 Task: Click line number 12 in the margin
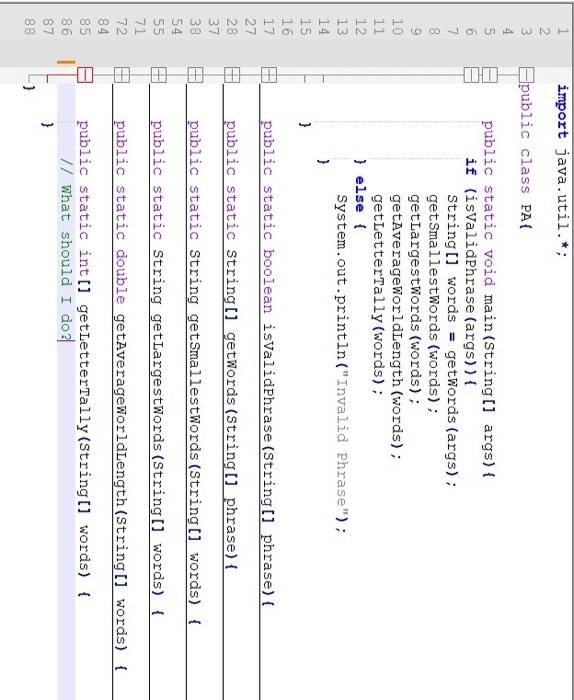click(x=361, y=27)
